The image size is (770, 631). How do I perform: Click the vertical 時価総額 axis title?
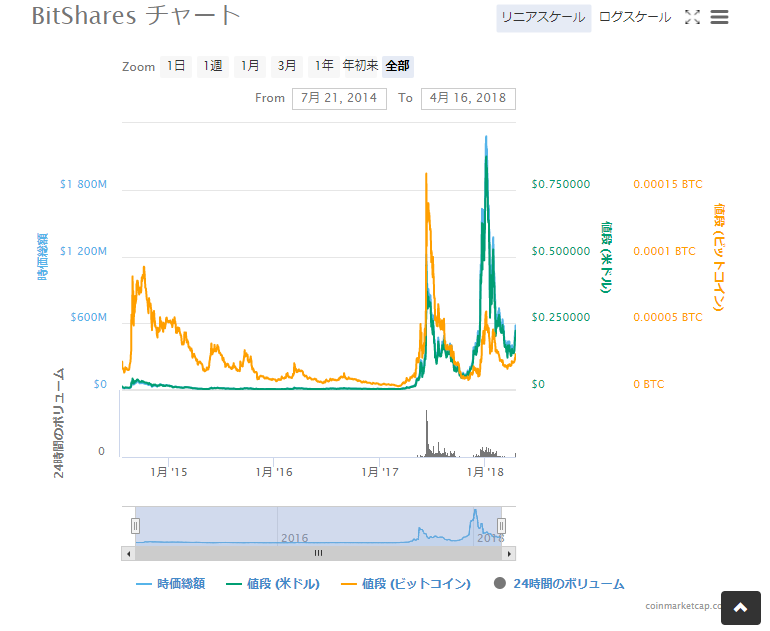[x=43, y=257]
